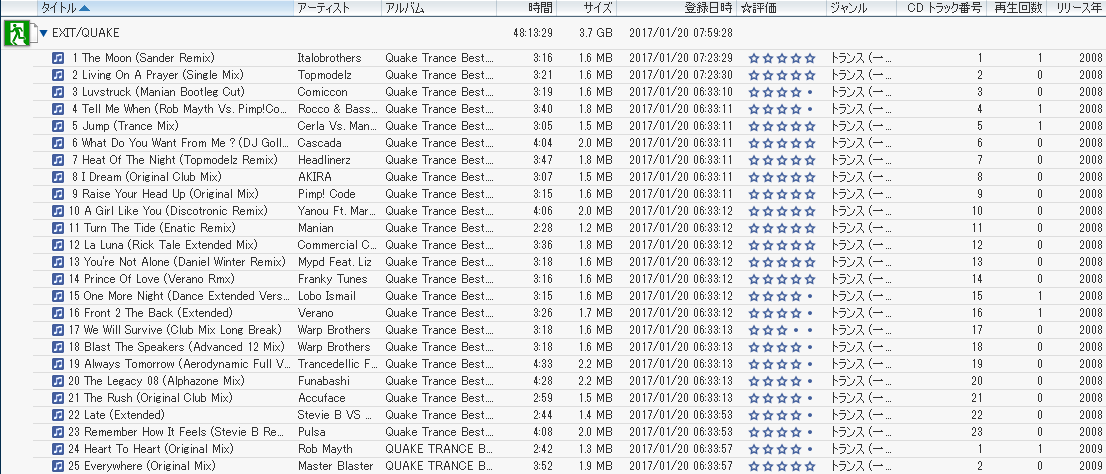Select title '8 I Dream (Original Club Mix)'
This screenshot has width=1106, height=474.
coord(146,177)
